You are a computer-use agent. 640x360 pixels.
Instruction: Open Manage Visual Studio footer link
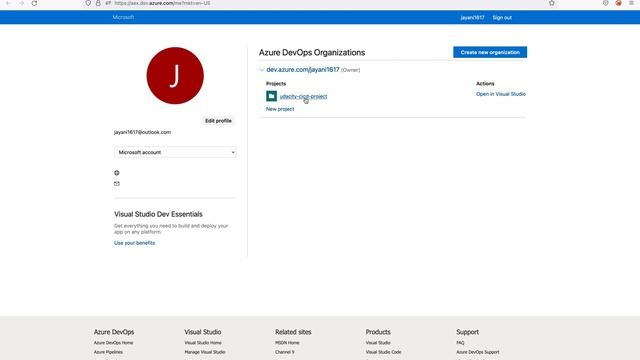point(205,352)
